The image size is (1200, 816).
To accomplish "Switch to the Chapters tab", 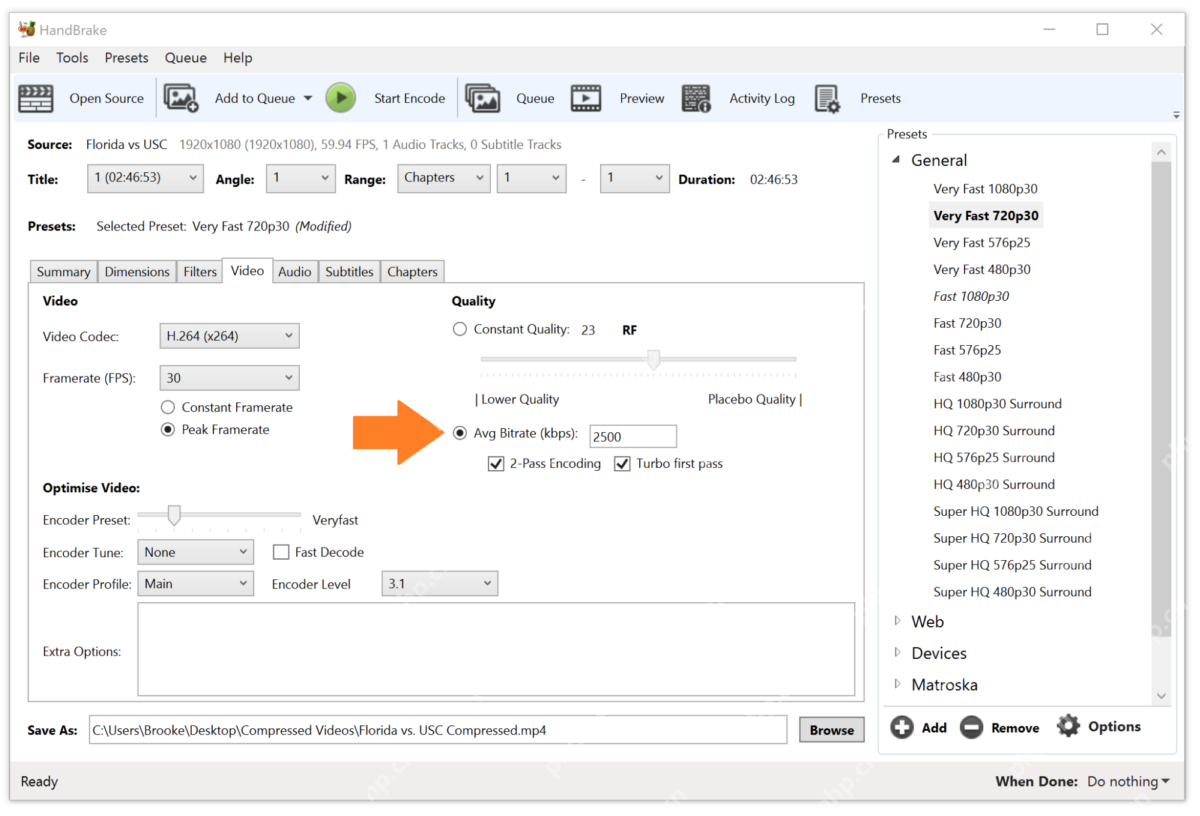I will (x=413, y=272).
